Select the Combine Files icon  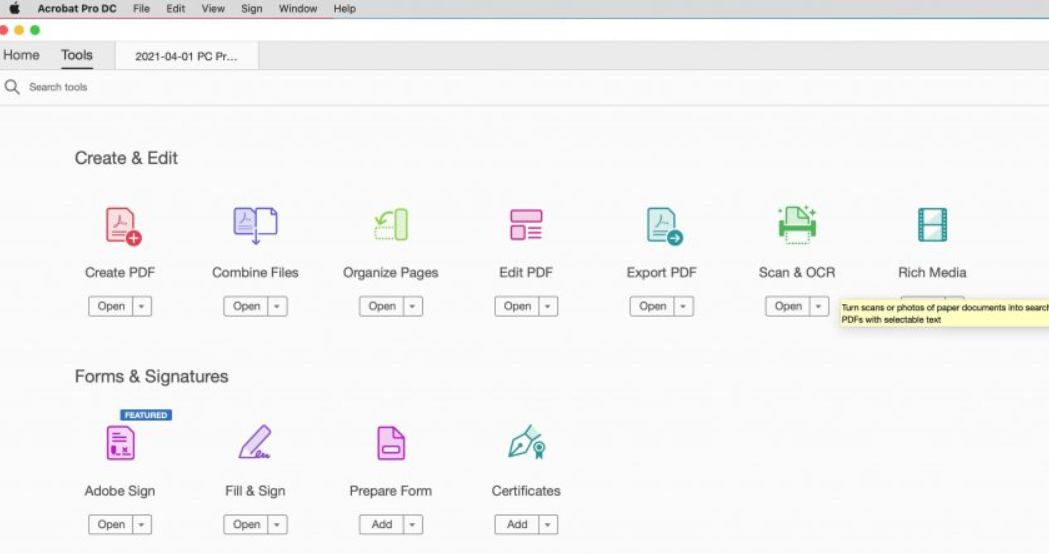tap(255, 225)
